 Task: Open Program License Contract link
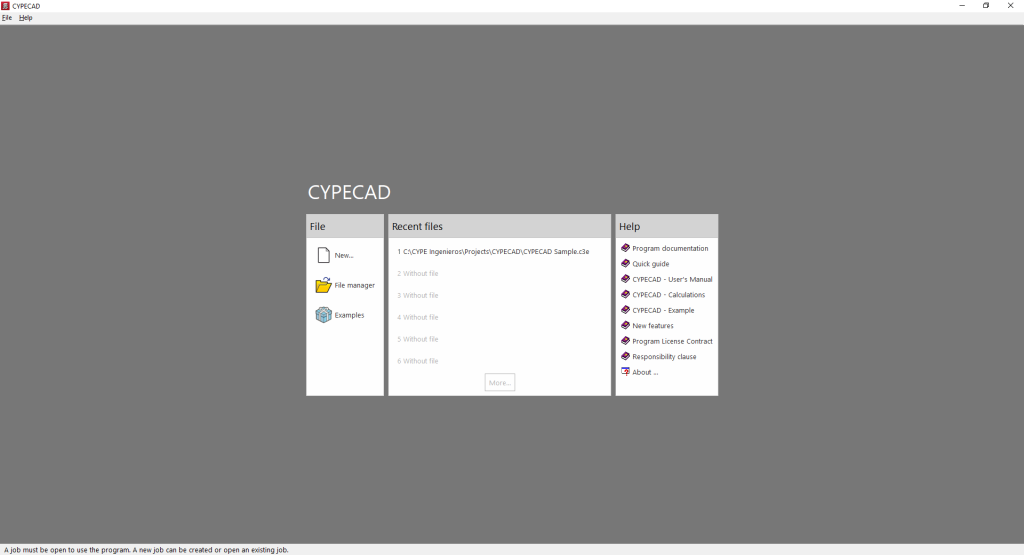pos(672,341)
